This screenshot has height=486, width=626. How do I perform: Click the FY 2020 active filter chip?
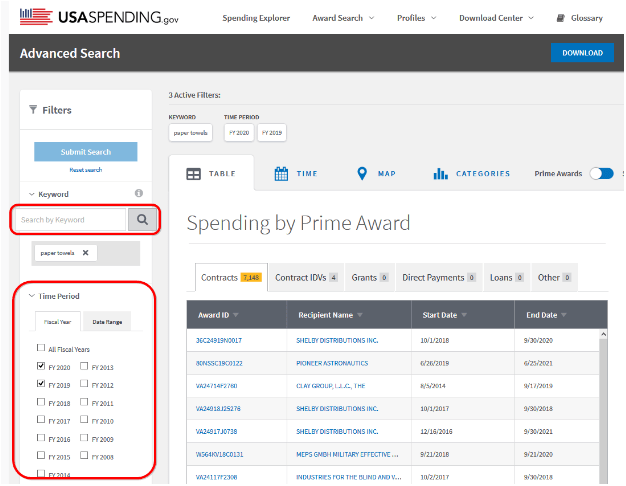[239, 133]
